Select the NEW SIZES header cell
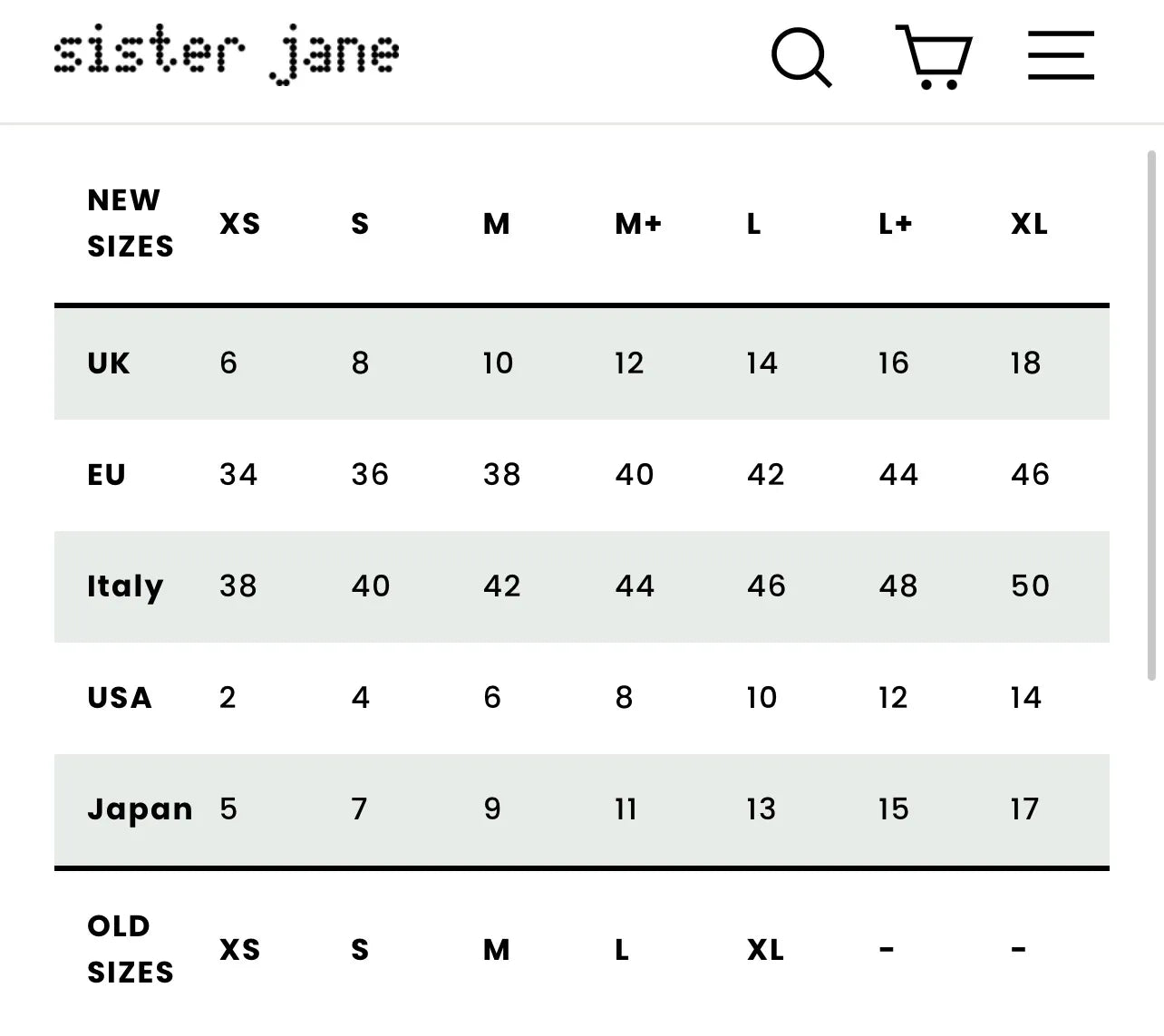 tap(130, 223)
